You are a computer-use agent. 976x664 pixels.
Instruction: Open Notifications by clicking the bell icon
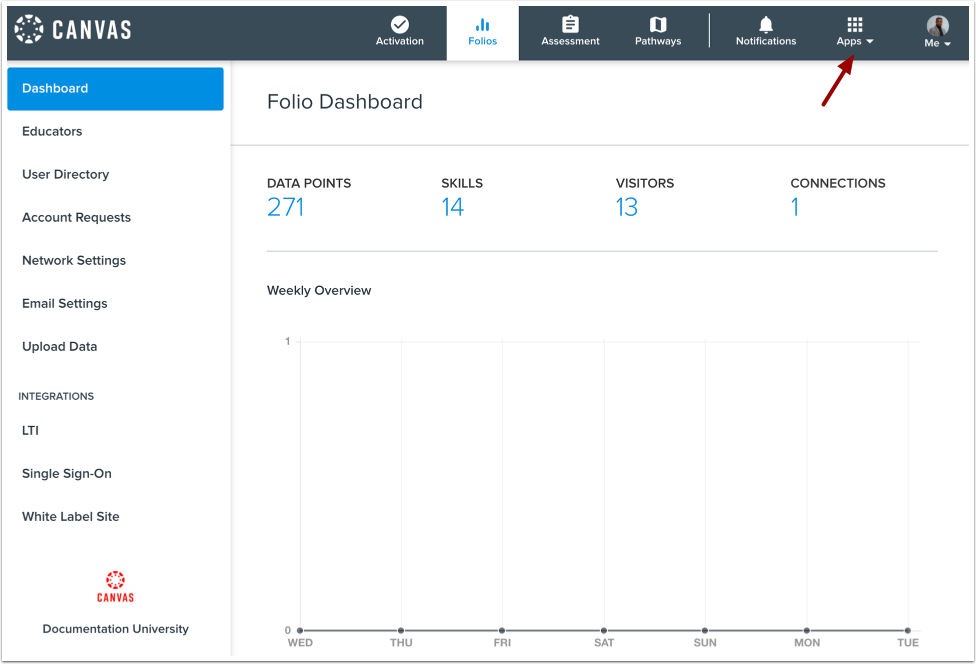point(765,25)
